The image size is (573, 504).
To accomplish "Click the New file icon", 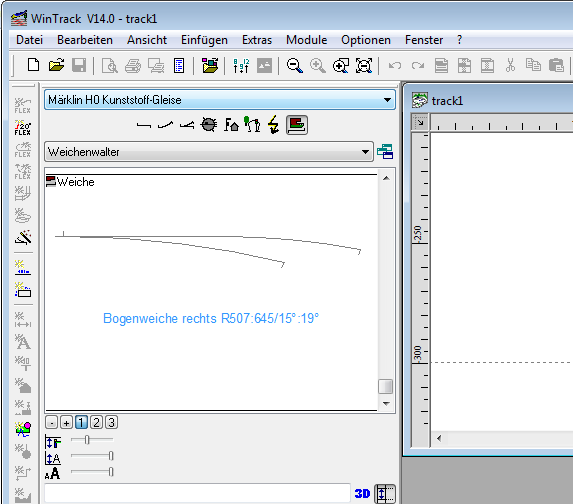I will pos(34,65).
